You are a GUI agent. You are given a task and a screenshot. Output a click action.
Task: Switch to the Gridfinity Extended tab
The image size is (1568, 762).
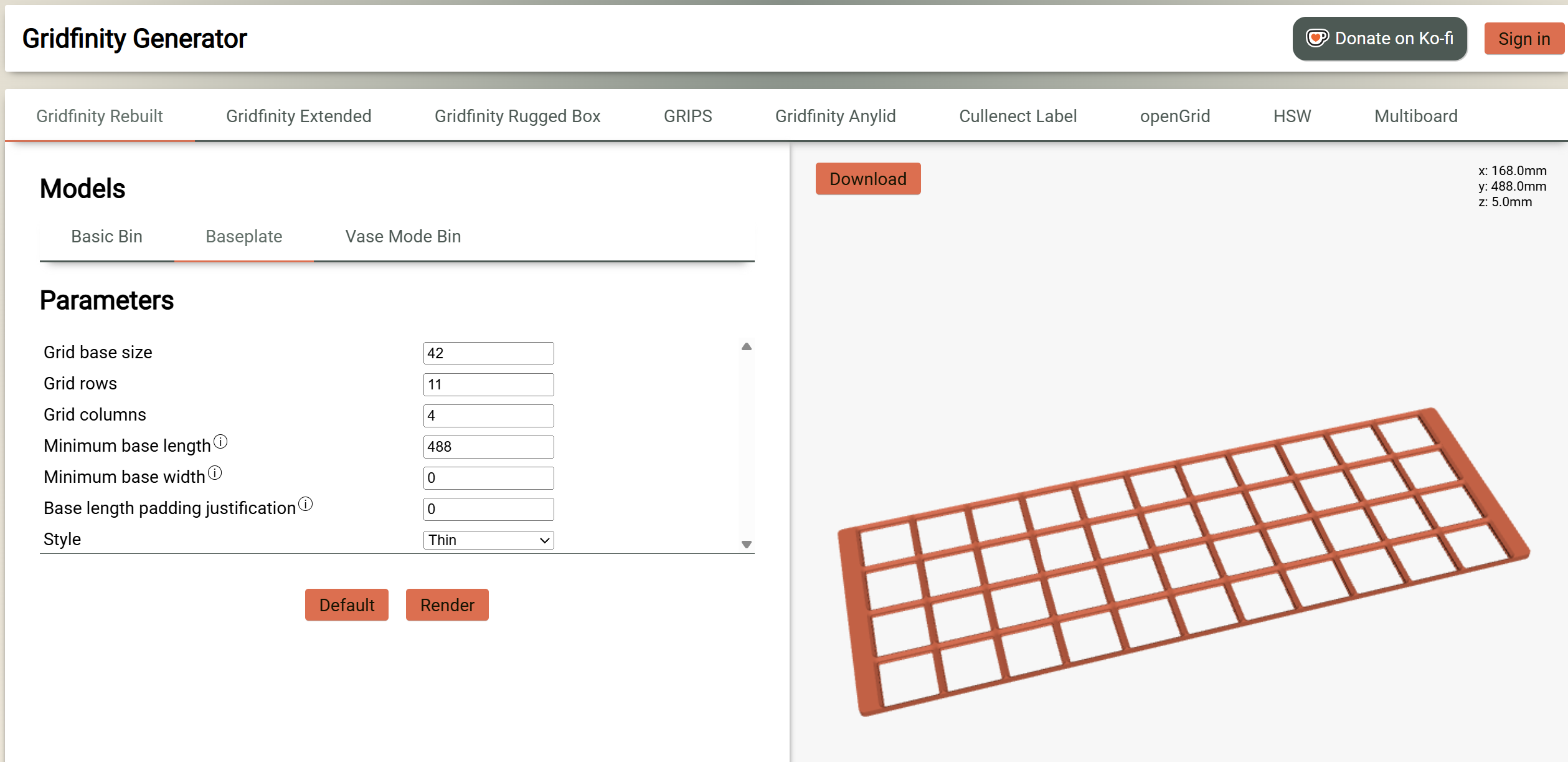(299, 116)
